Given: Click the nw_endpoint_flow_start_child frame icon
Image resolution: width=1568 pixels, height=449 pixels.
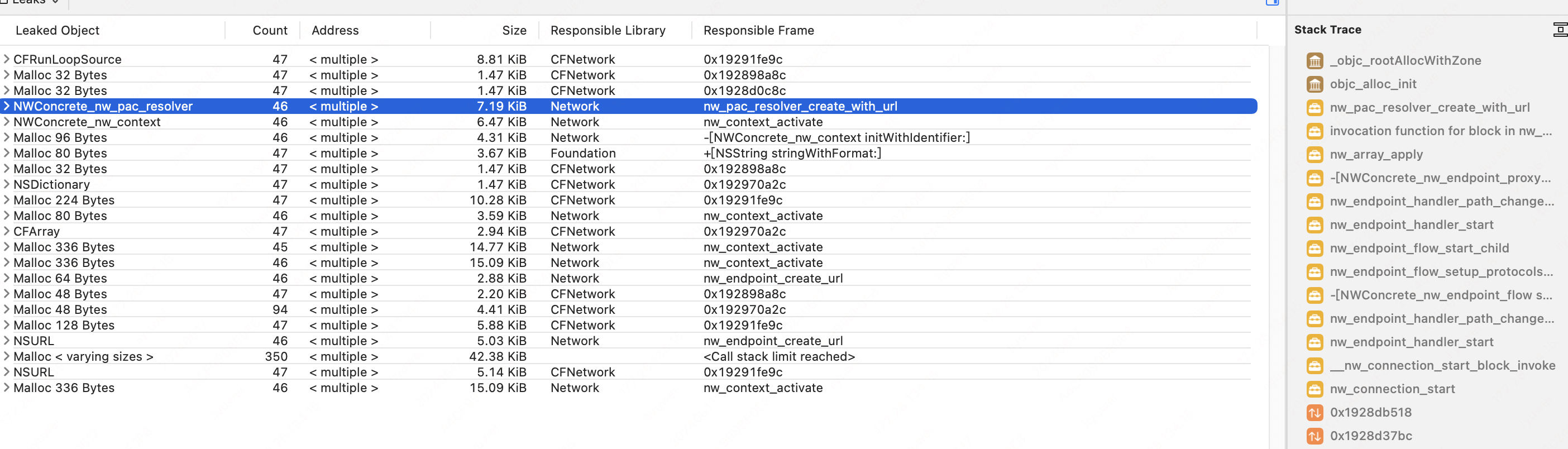Looking at the screenshot, I should [x=1314, y=248].
